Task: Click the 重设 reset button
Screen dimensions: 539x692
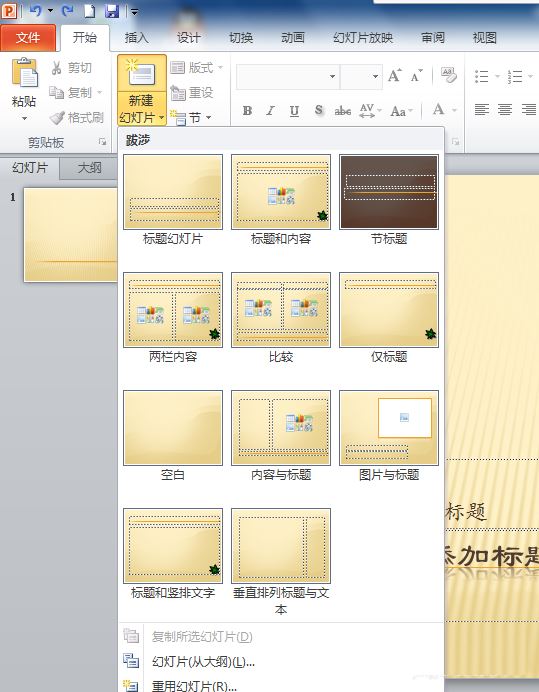Action: [x=192, y=93]
